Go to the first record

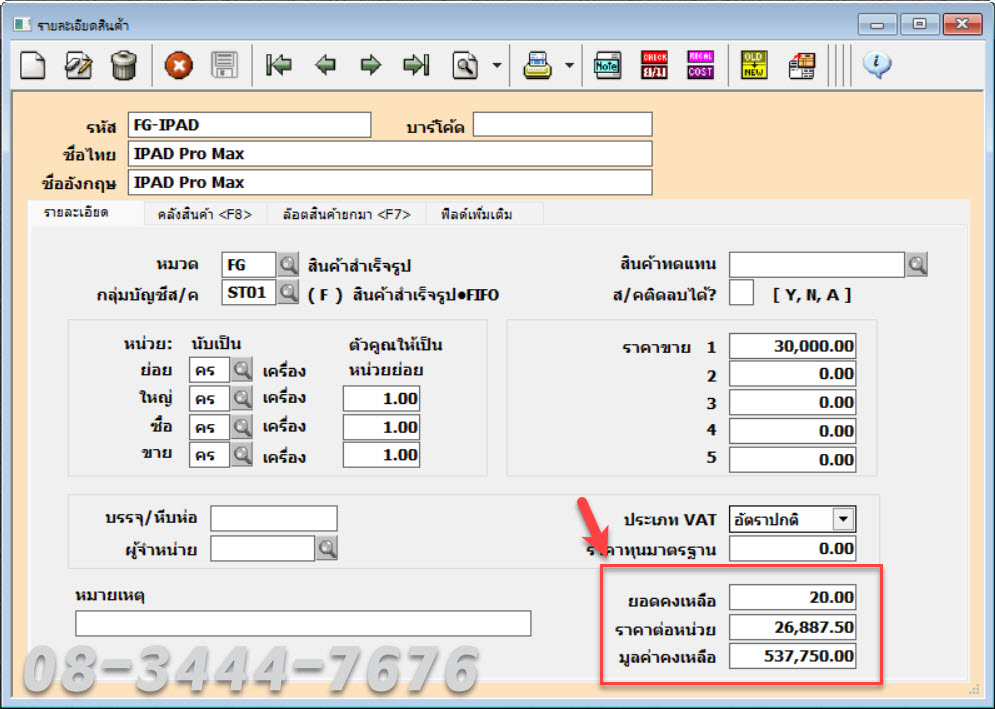click(279, 65)
